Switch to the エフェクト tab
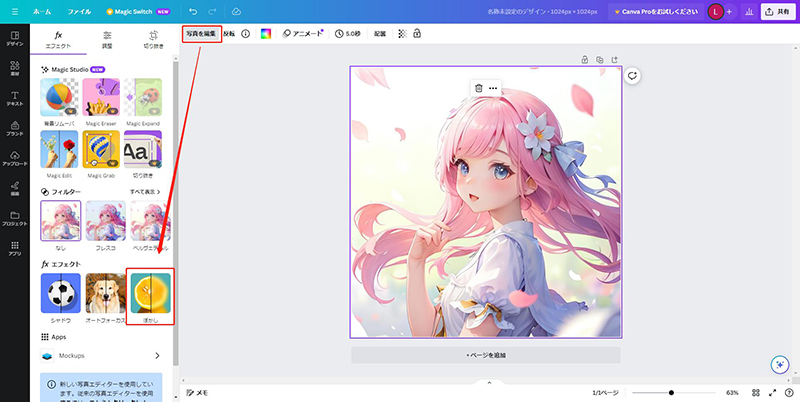 59,40
